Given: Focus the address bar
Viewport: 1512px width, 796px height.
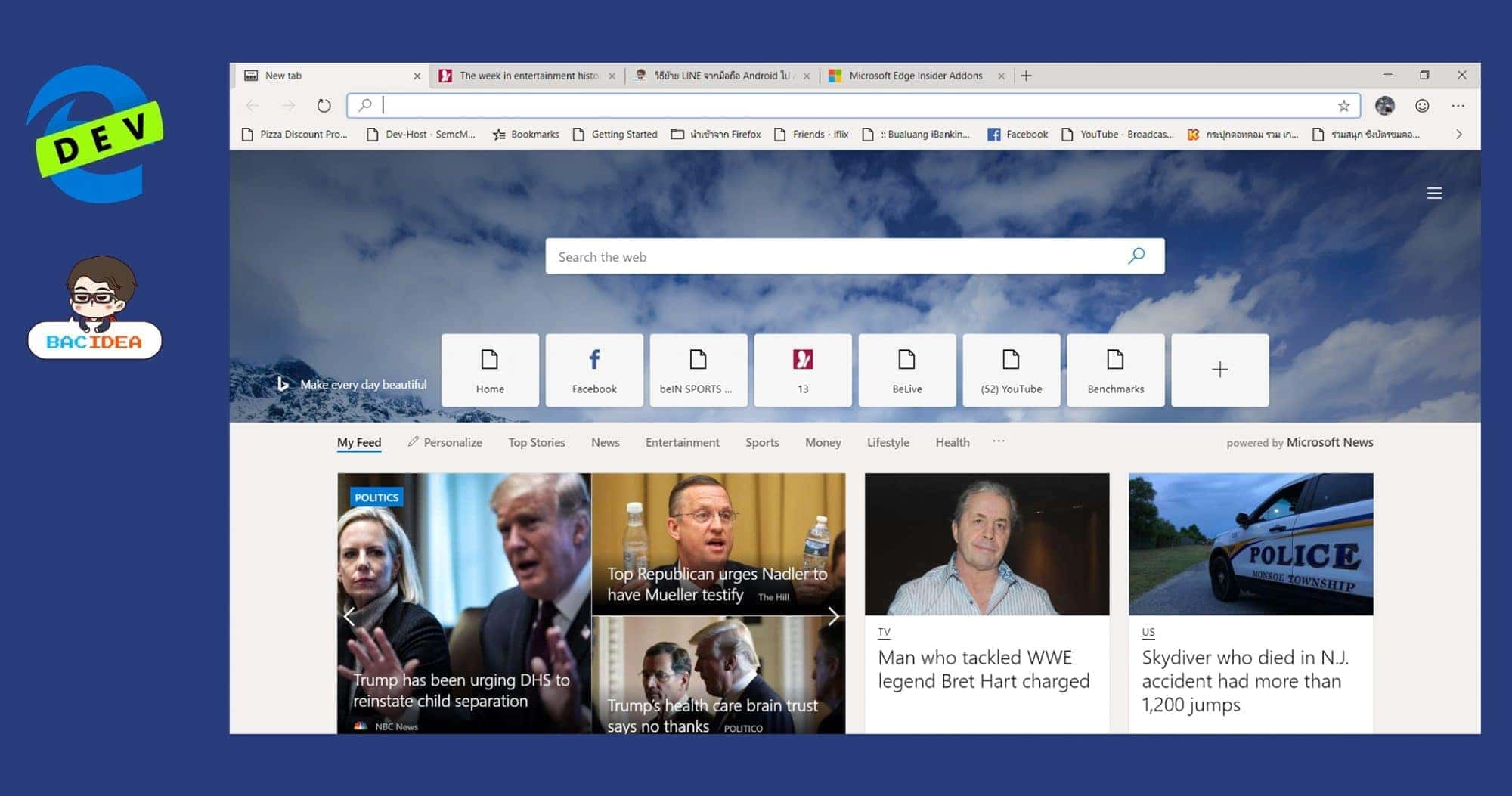Looking at the screenshot, I should click(x=854, y=106).
